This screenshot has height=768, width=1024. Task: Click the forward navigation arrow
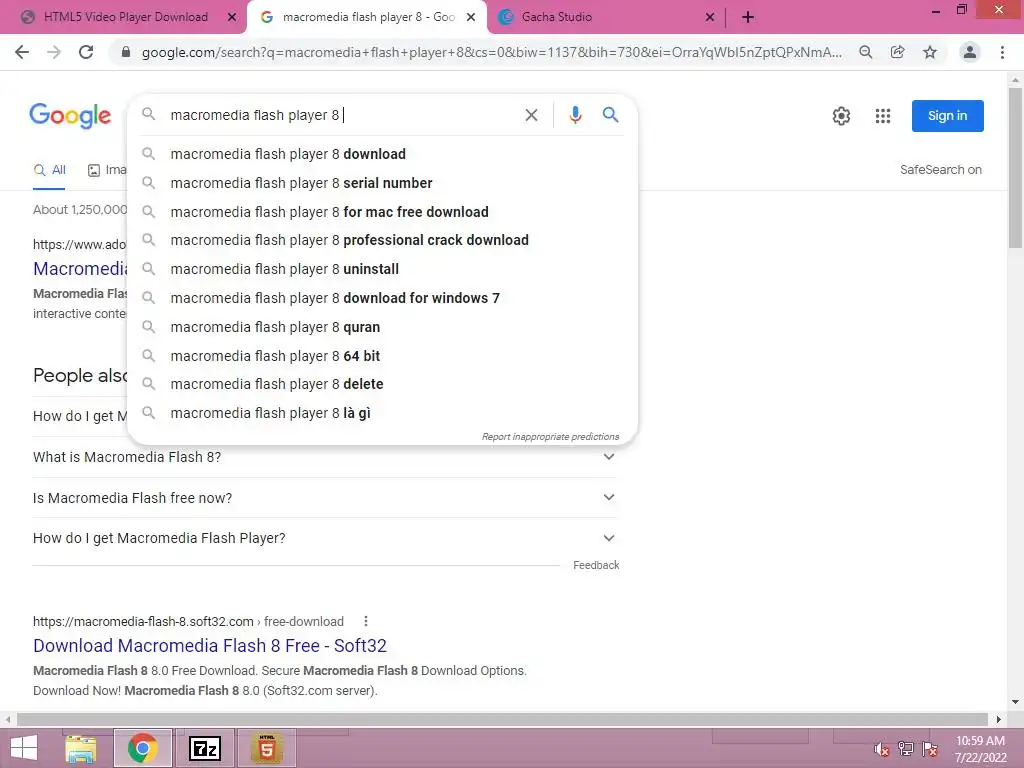pyautogui.click(x=54, y=52)
